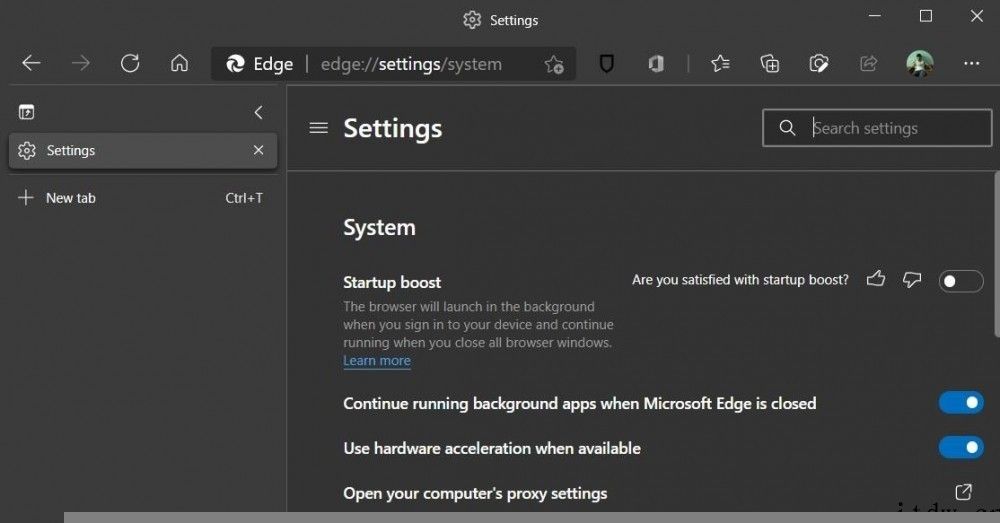Open computer's proxy settings external link

[x=963, y=492]
